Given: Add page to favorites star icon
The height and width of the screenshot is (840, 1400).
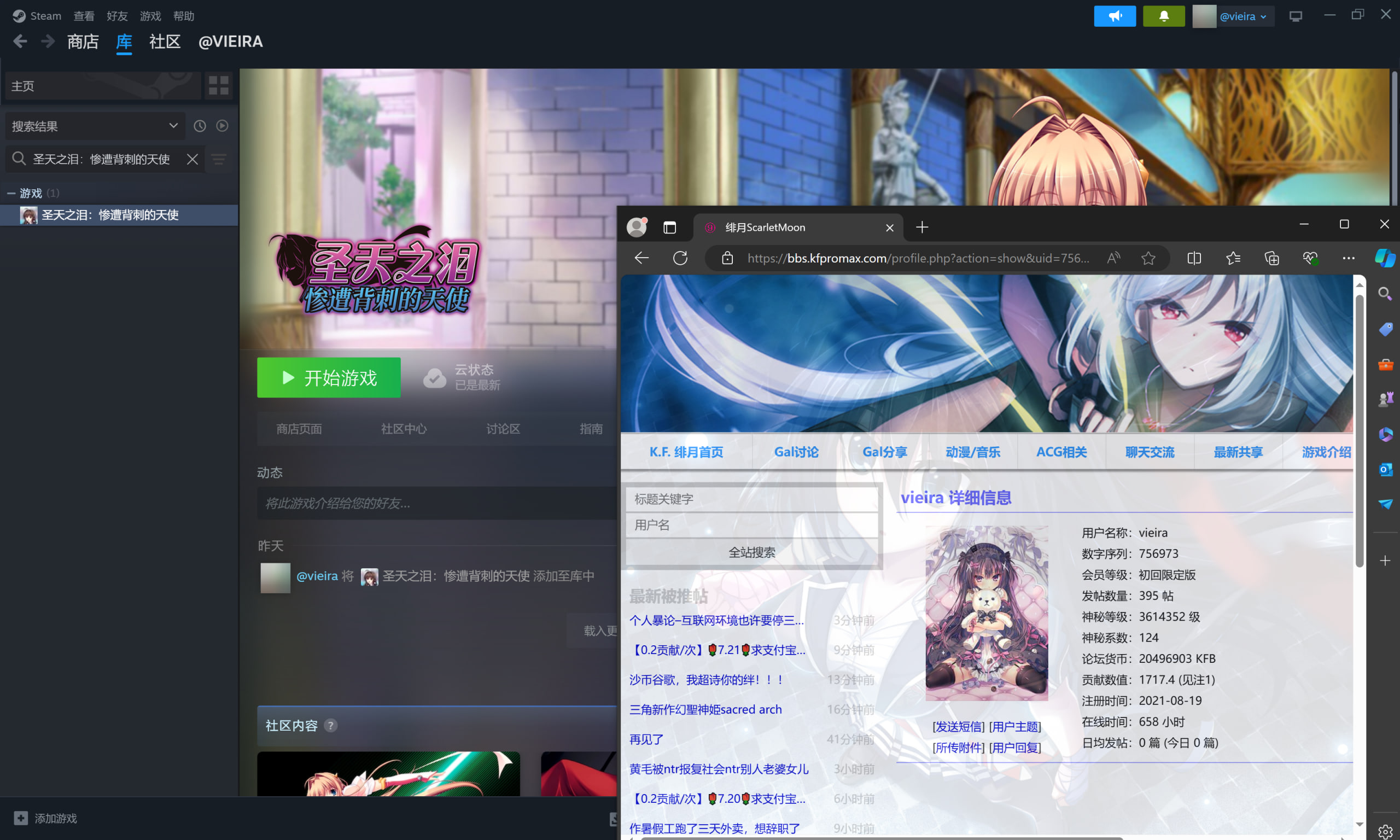Looking at the screenshot, I should coord(1148,258).
